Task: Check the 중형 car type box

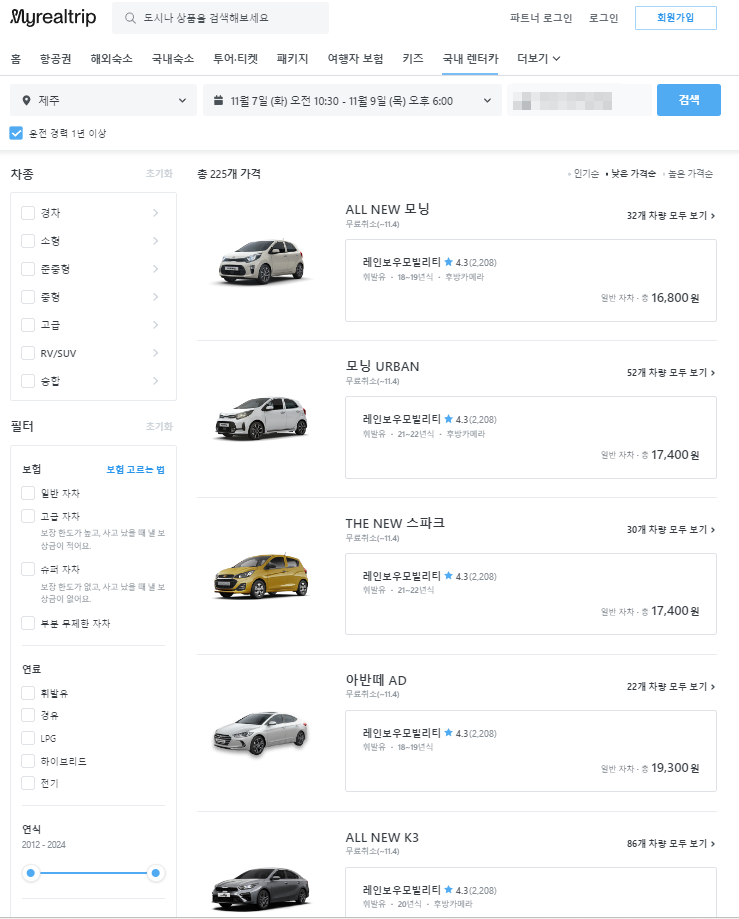Action: click(28, 297)
